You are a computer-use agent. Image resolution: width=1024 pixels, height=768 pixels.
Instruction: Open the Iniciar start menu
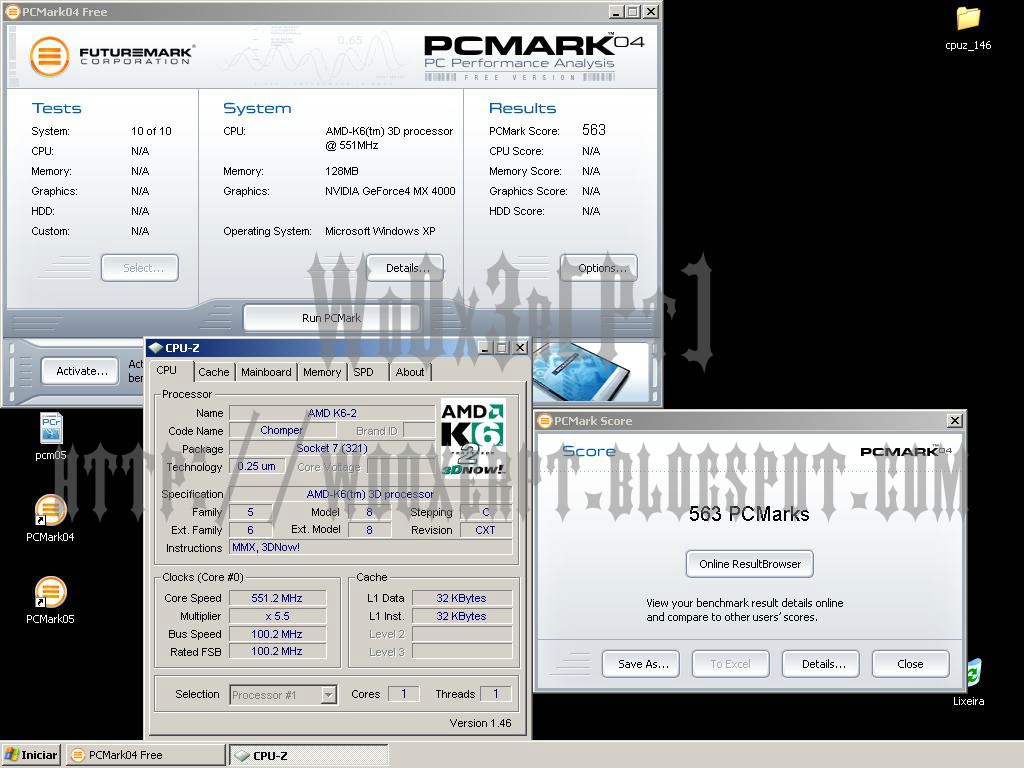(31, 755)
